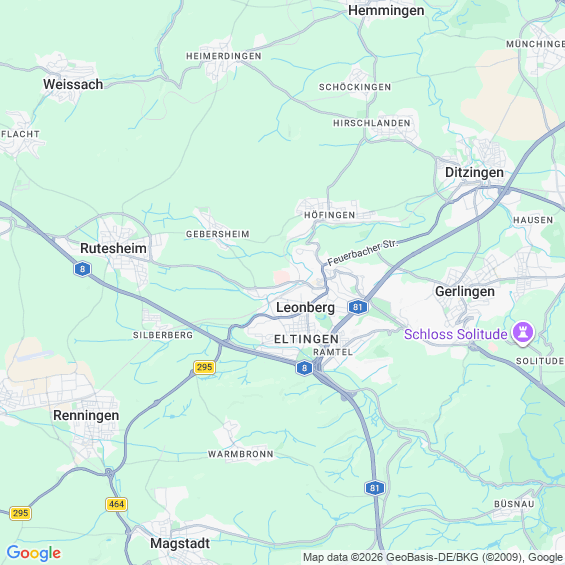
Task: Click the Renningen town label
Action: 86,415
